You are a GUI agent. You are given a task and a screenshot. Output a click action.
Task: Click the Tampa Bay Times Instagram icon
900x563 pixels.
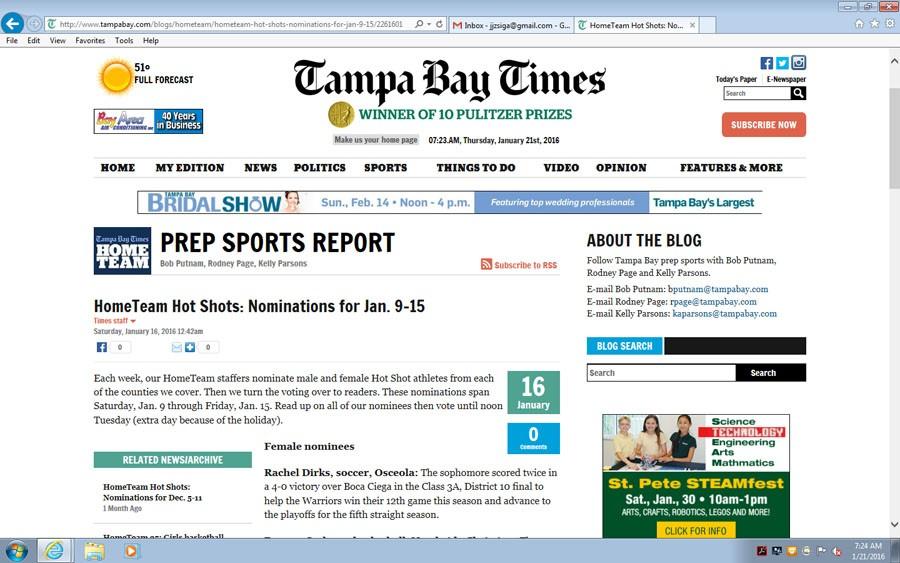[798, 62]
